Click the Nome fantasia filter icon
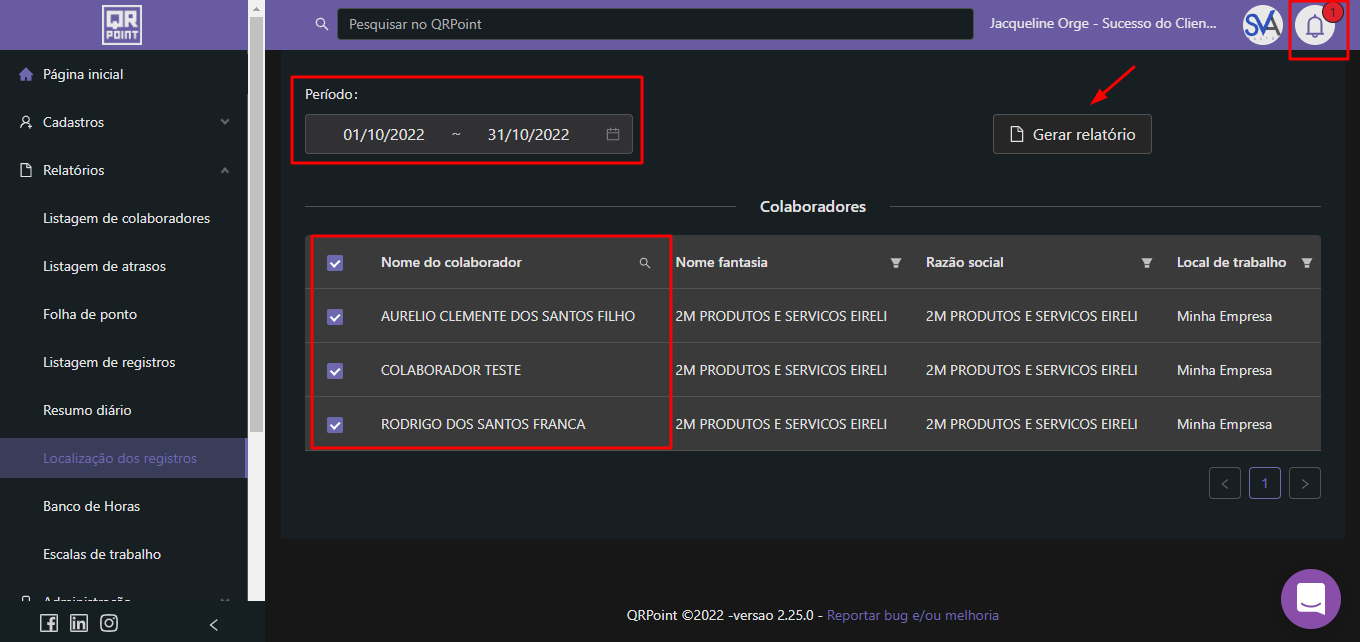Image resolution: width=1360 pixels, height=642 pixels. (896, 263)
